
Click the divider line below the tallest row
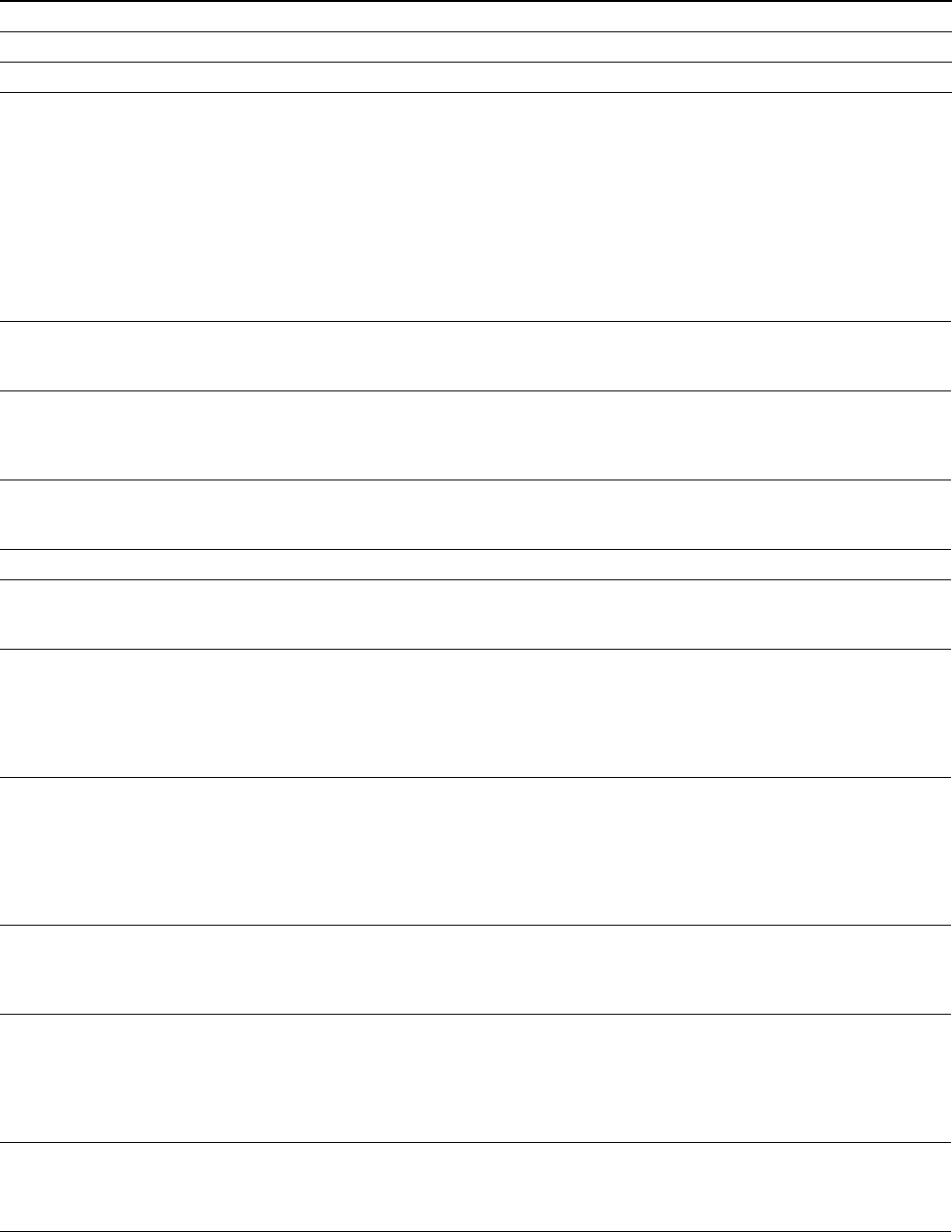(x=476, y=321)
